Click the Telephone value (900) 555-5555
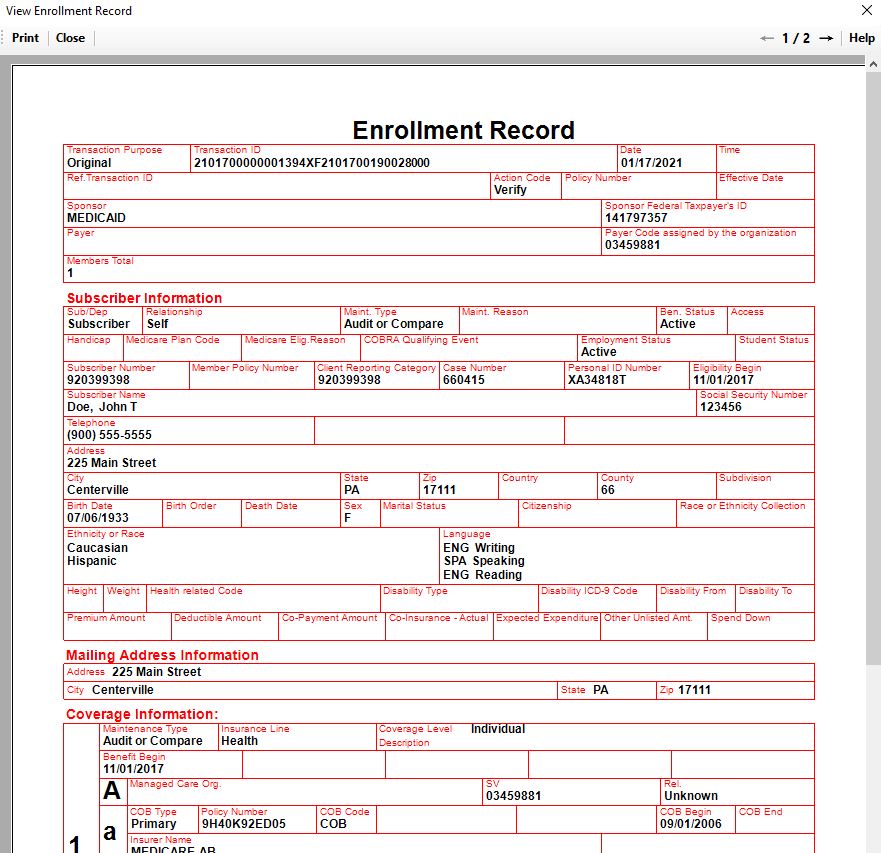 (109, 435)
